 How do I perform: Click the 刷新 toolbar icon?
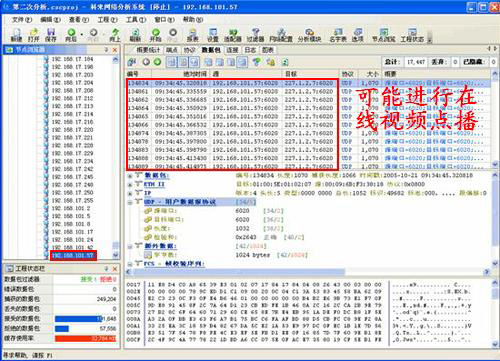point(135,35)
